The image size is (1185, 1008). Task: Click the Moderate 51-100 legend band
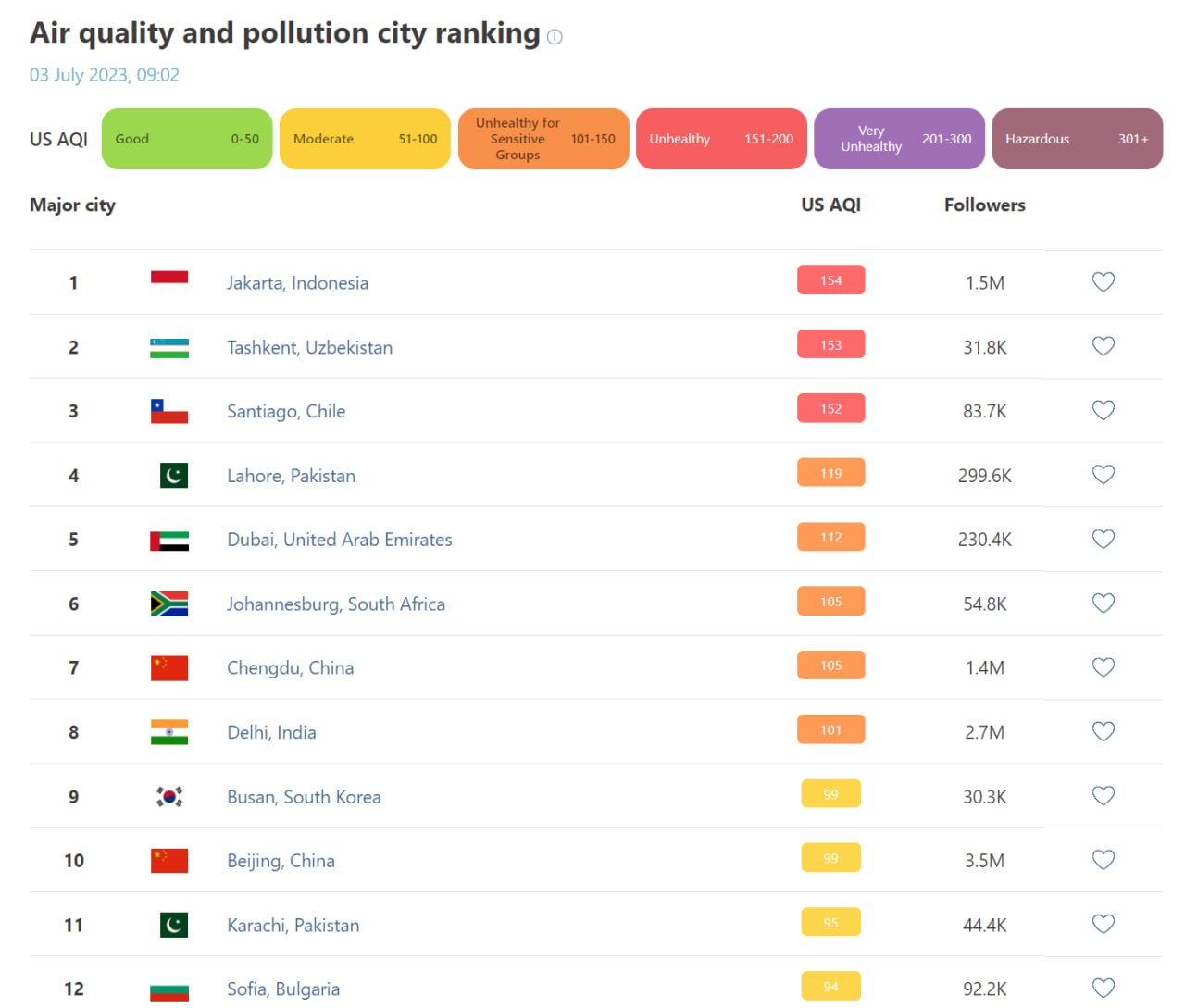coord(364,139)
